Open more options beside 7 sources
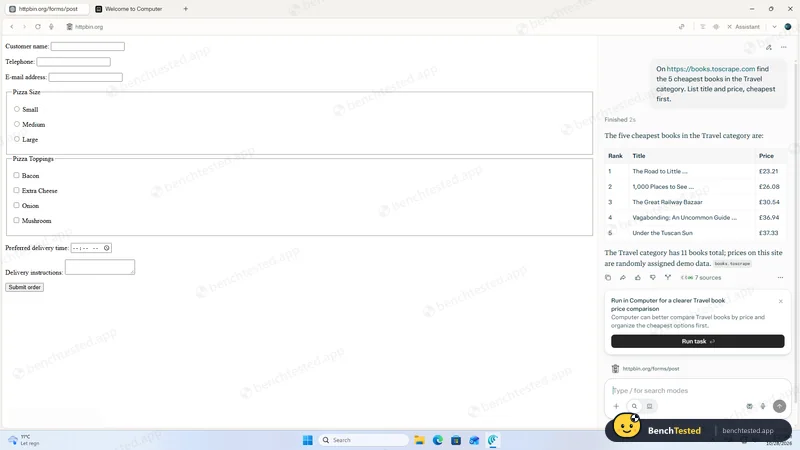This screenshot has width=800, height=450. coord(780,278)
